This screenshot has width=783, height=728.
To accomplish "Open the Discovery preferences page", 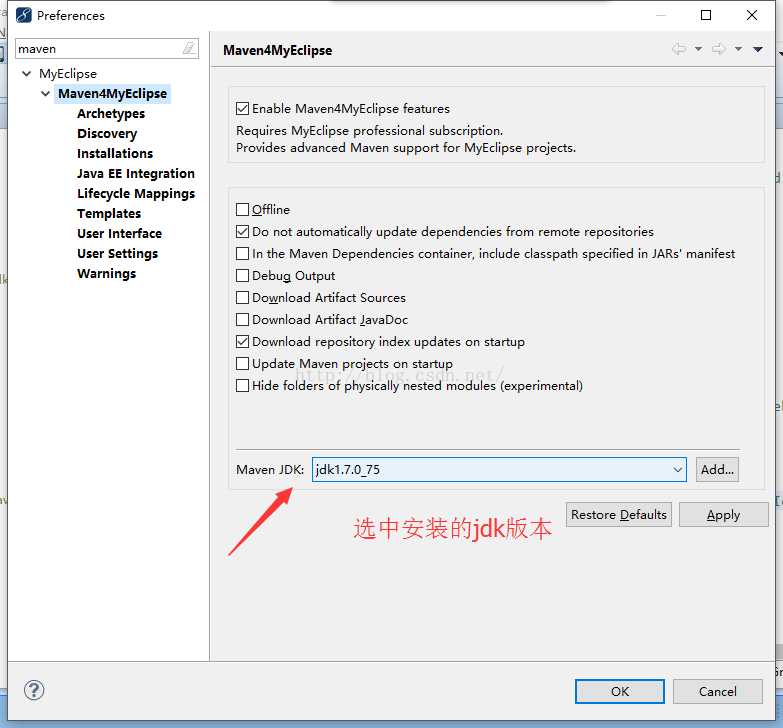I will point(107,134).
